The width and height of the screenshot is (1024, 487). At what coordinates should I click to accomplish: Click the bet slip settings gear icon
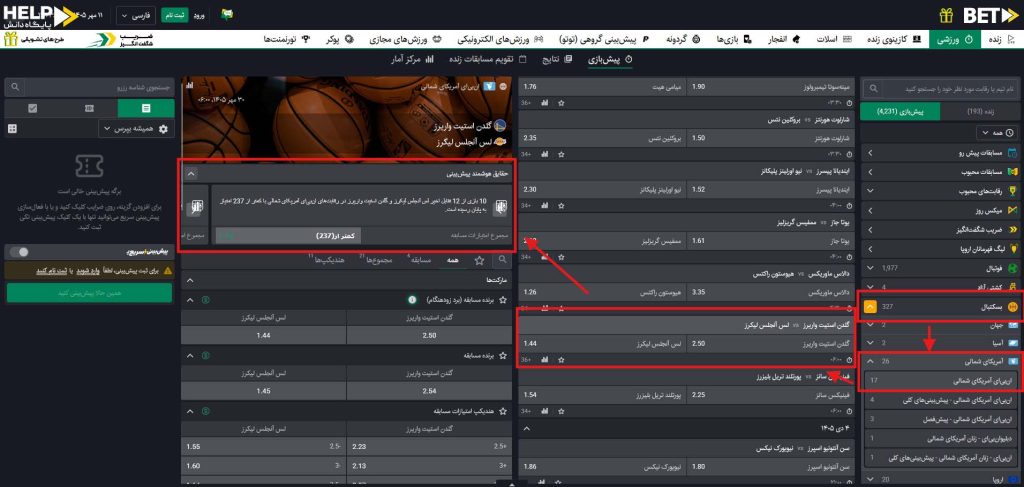[x=163, y=129]
